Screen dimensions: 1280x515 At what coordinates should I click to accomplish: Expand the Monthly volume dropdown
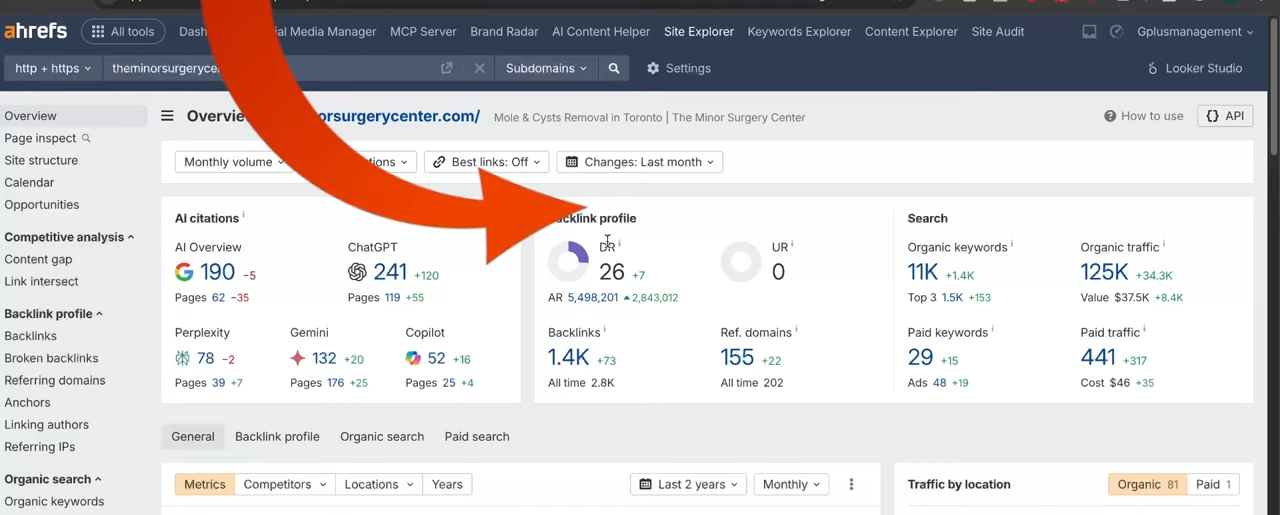coord(234,162)
